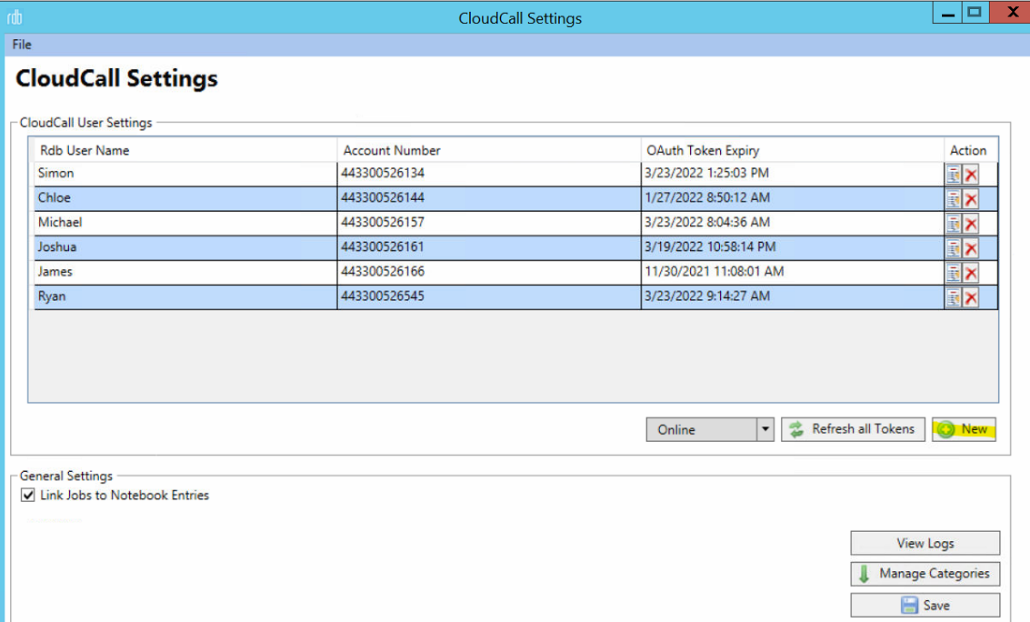
Task: Open View Logs
Action: 925,543
